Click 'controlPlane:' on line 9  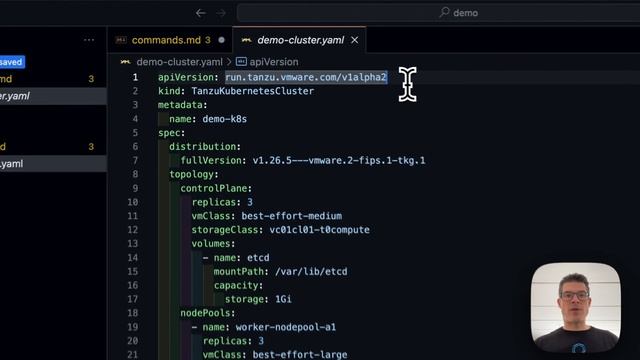(x=216, y=188)
